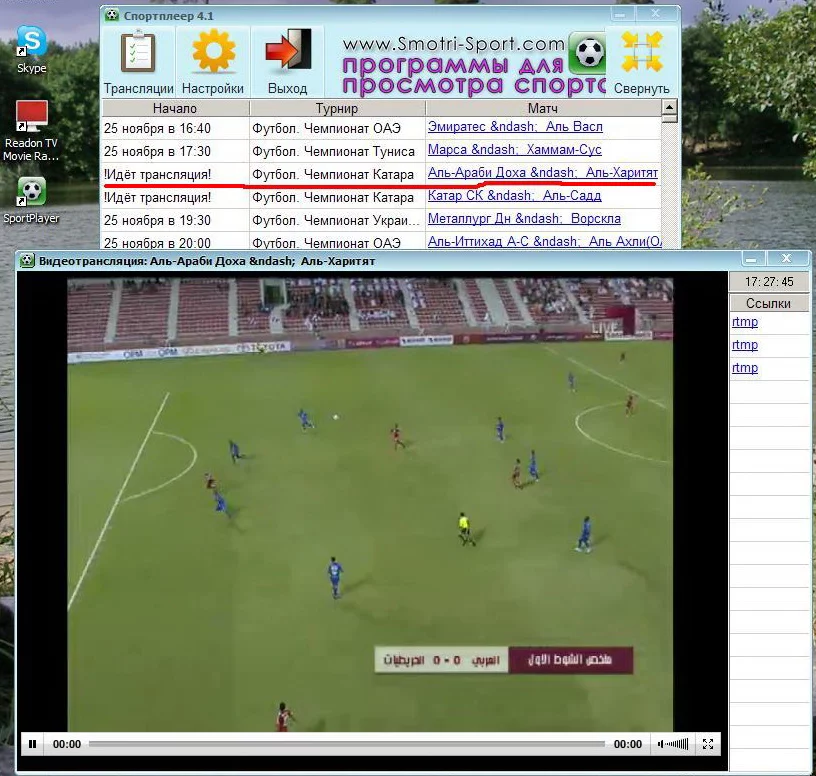Click the Турнир column header
This screenshot has height=776, width=816.
point(337,108)
